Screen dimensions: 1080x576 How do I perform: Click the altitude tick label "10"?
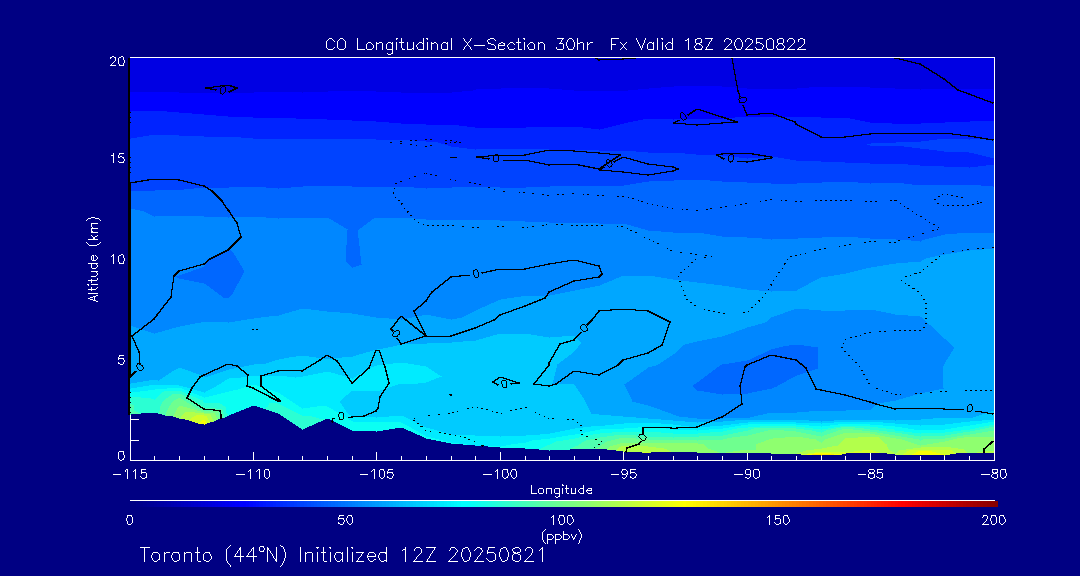click(x=117, y=259)
